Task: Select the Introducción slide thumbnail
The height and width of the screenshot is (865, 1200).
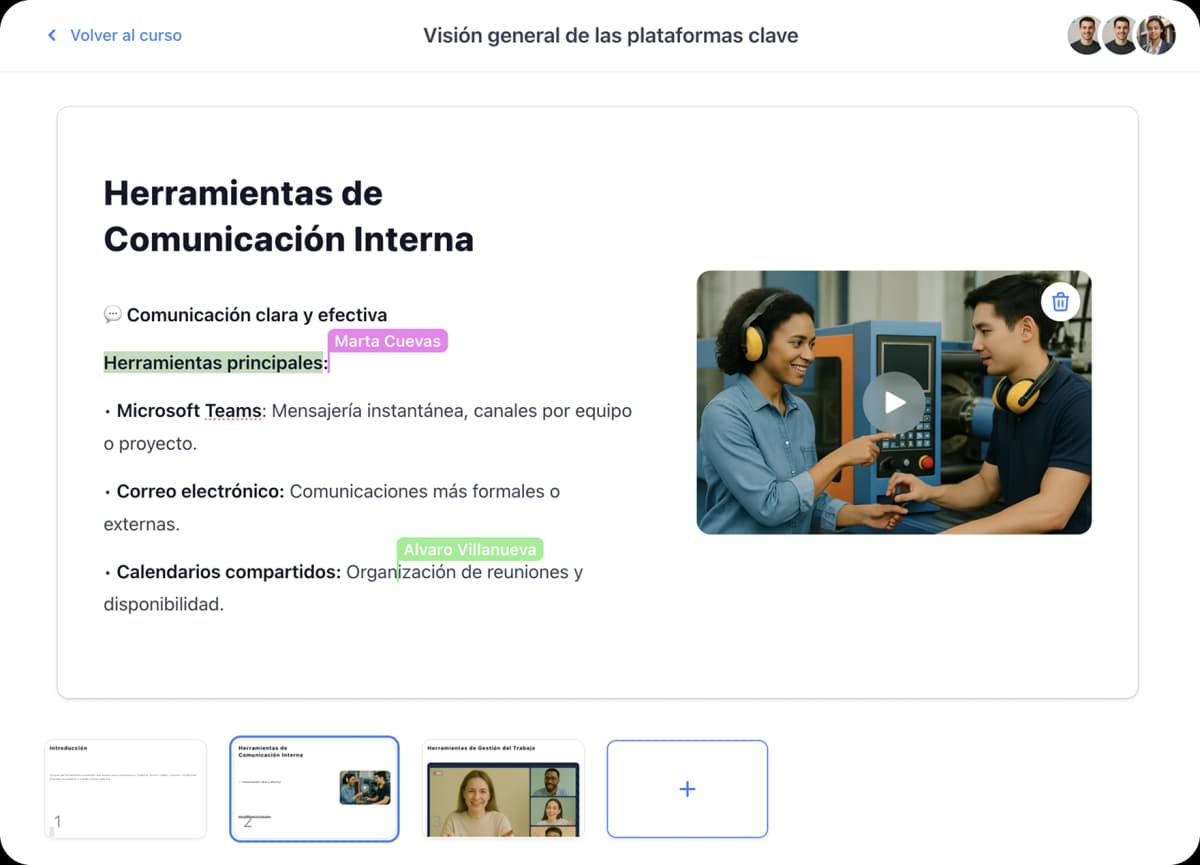Action: pyautogui.click(x=125, y=789)
